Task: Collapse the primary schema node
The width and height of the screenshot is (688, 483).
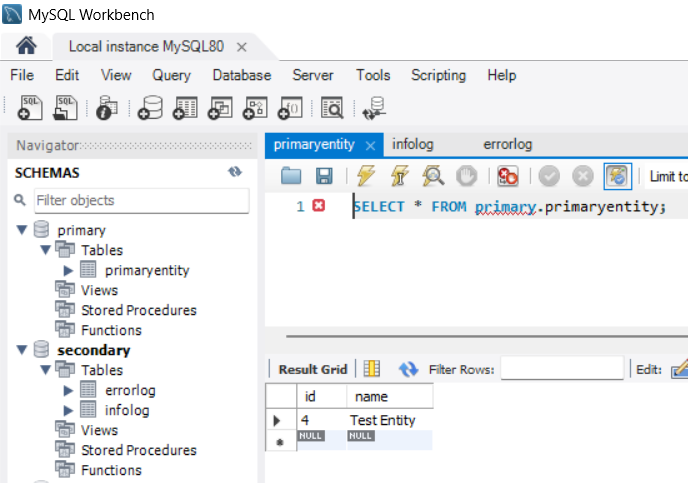Action: [x=22, y=230]
